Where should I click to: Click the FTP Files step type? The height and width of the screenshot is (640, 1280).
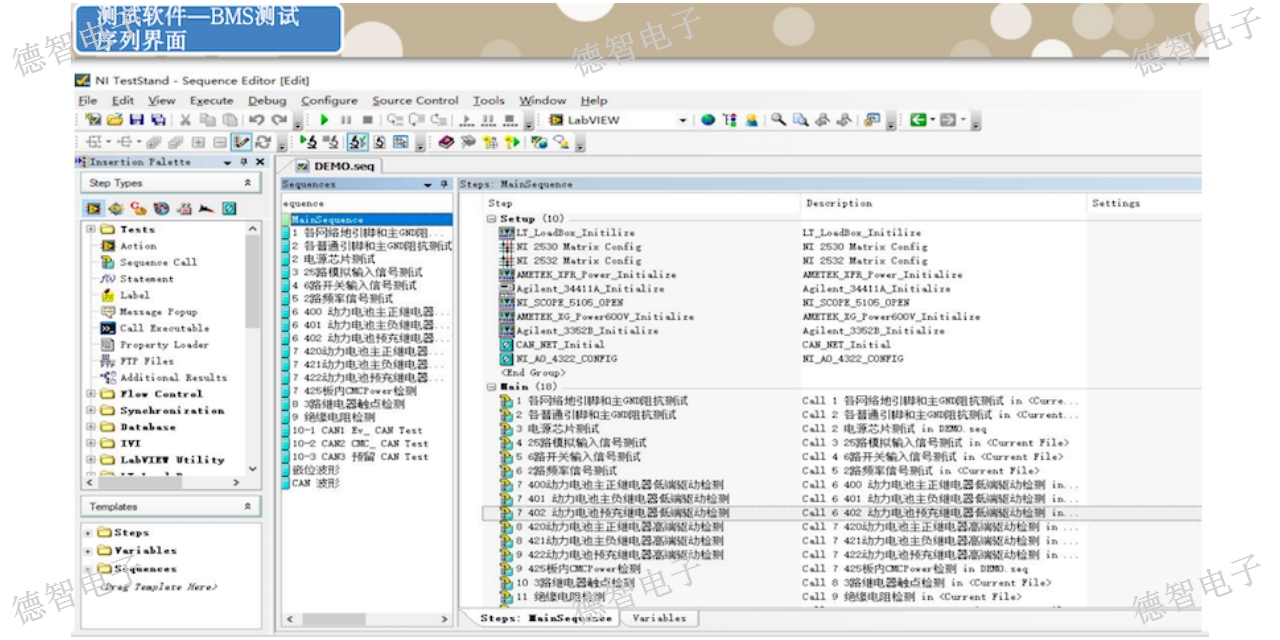[x=146, y=361]
